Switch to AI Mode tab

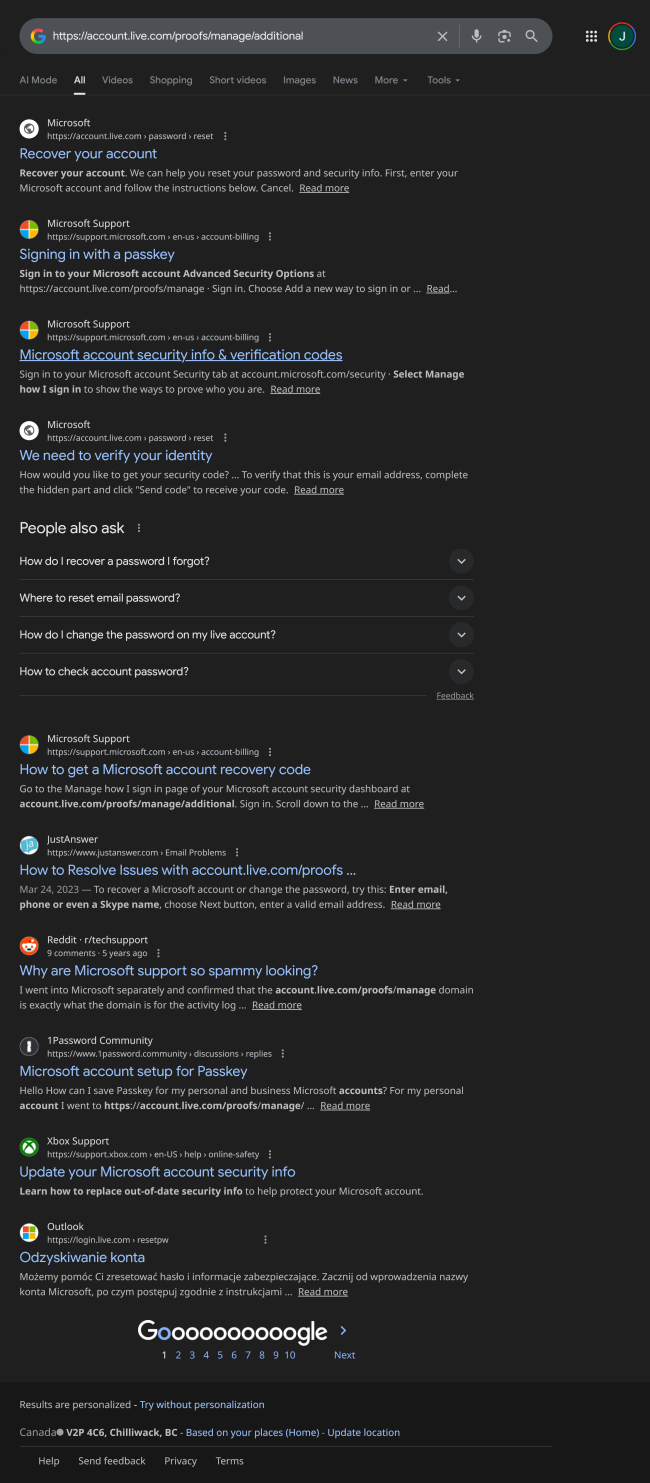(38, 80)
